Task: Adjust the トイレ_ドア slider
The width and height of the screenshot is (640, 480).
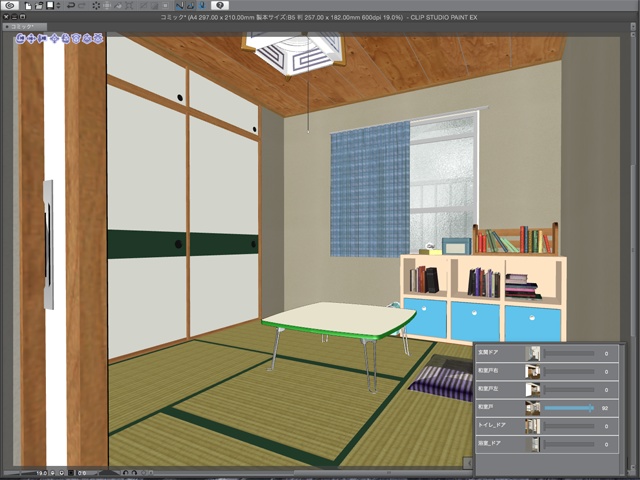Action: point(569,426)
